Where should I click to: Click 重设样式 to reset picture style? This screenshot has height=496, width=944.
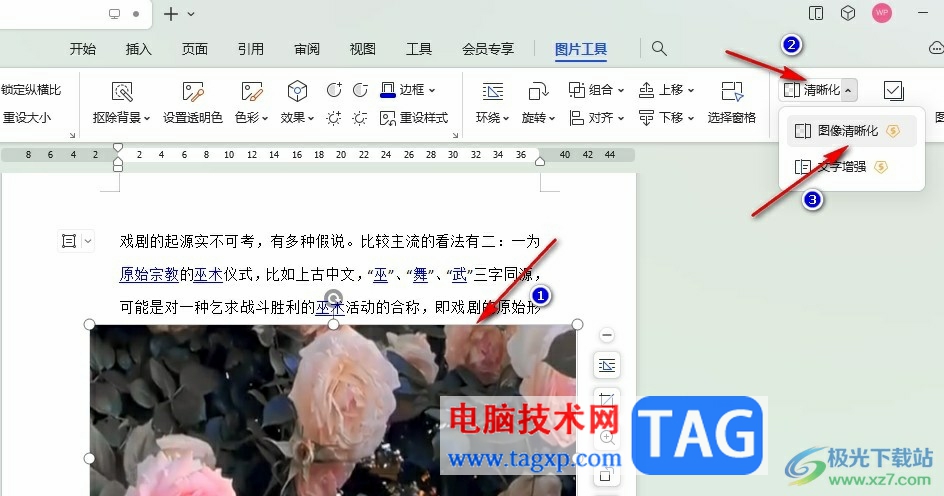tap(414, 118)
